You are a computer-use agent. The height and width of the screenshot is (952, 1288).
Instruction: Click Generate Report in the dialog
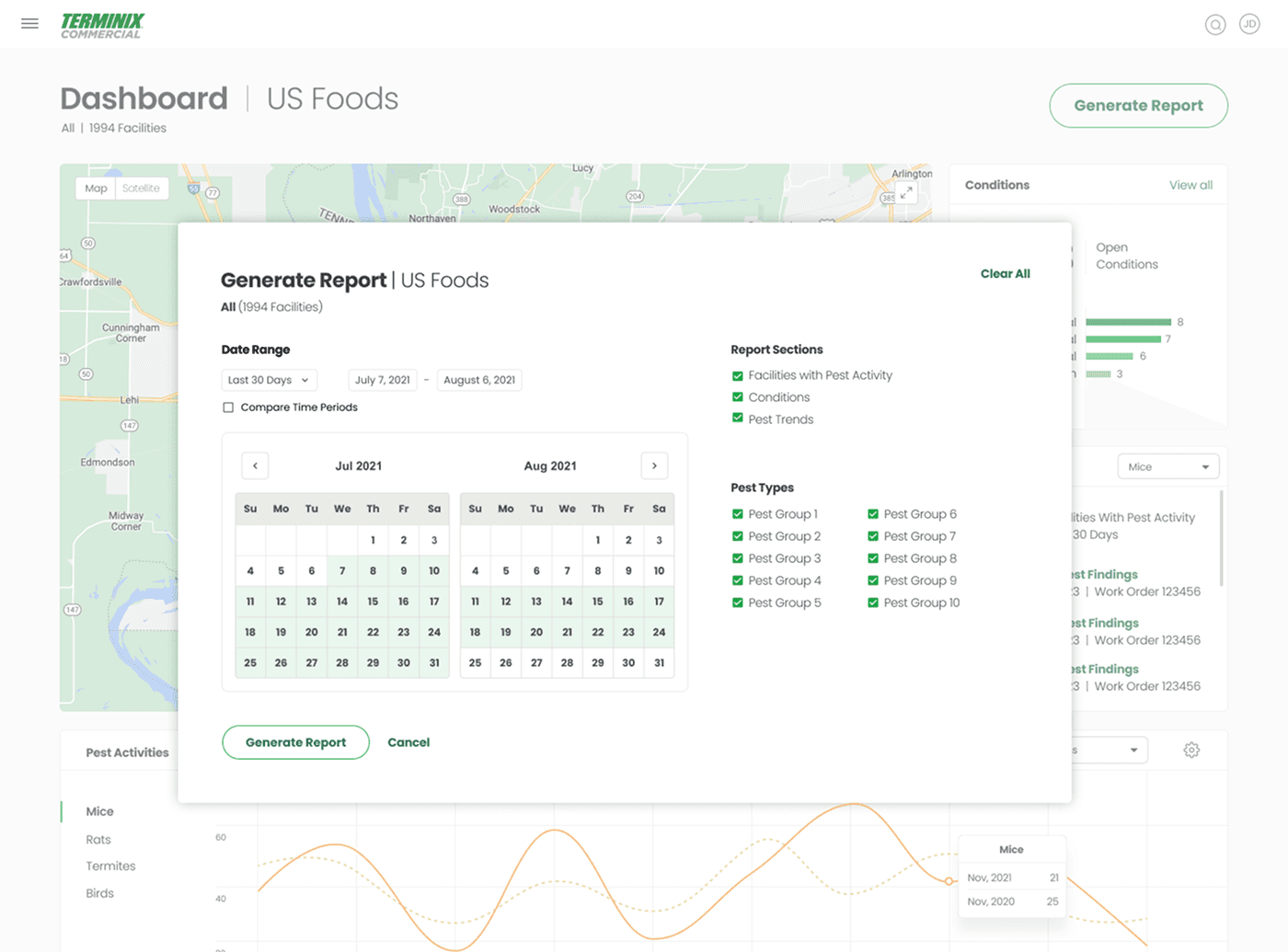point(295,742)
